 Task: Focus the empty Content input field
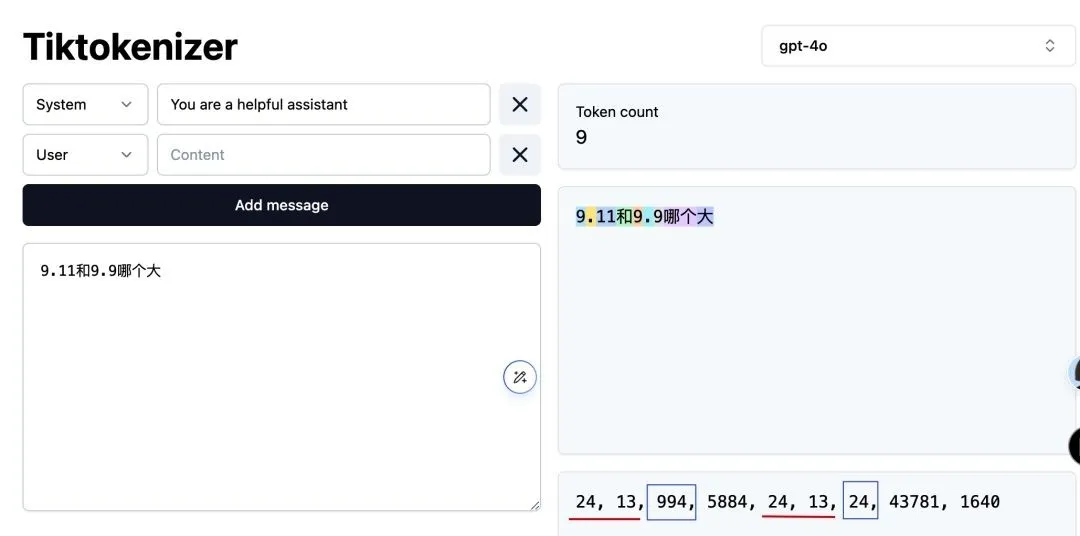click(324, 155)
